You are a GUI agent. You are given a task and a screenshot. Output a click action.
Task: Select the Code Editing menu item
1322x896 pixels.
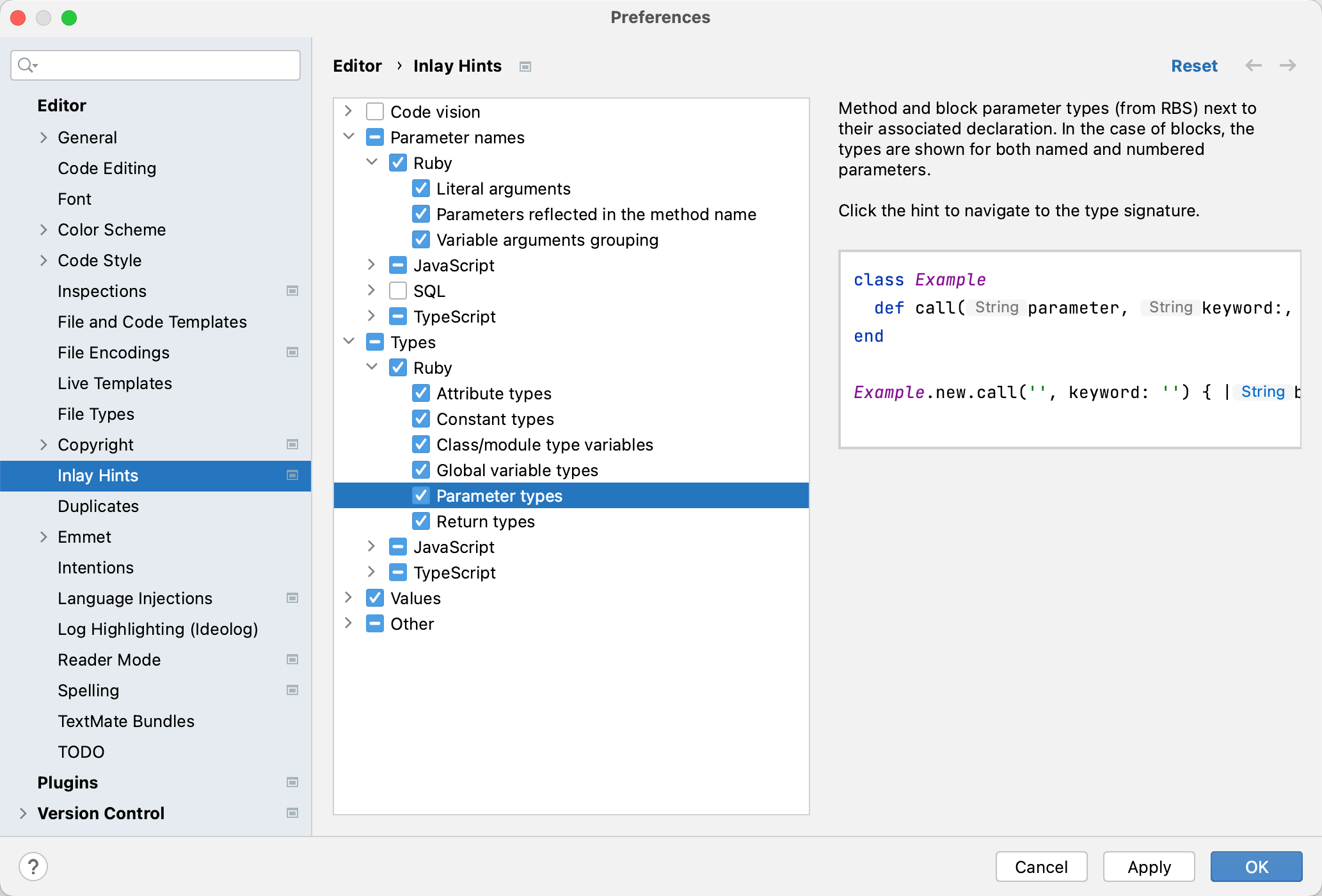point(107,167)
